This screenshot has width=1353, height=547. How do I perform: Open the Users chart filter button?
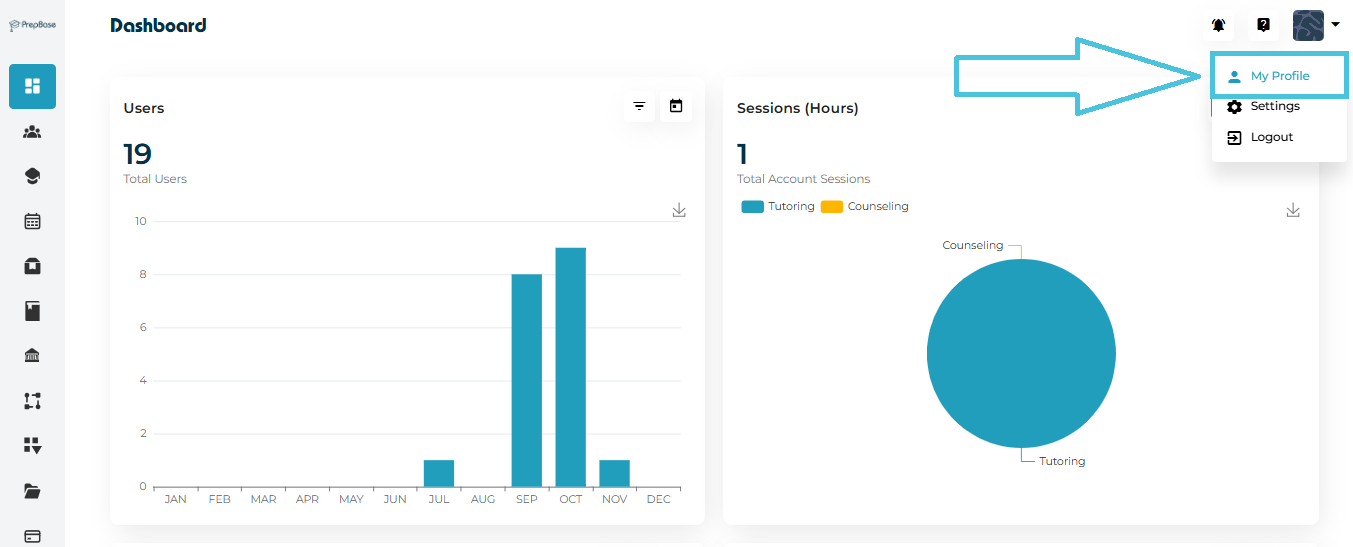coord(639,106)
